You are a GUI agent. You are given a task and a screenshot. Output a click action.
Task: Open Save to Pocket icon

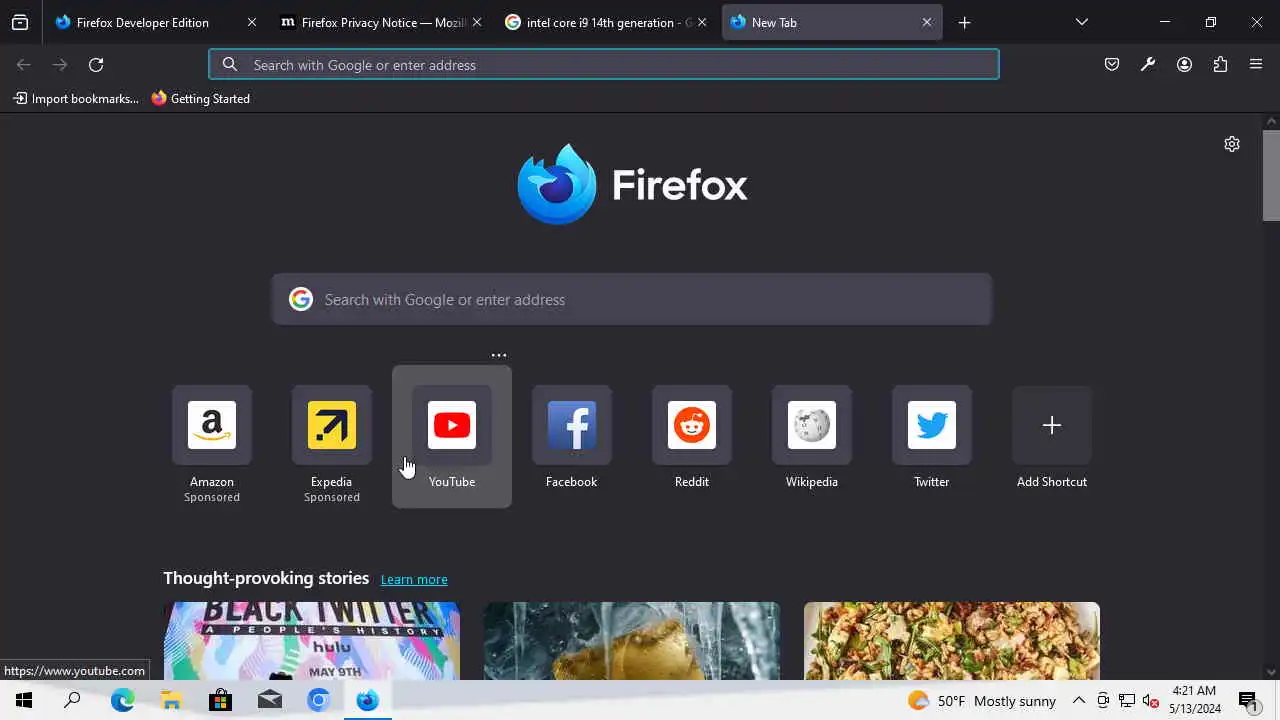pos(1112,65)
